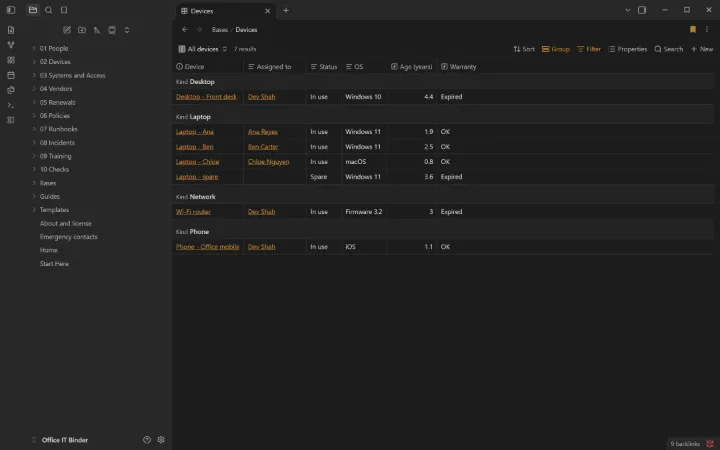Open the All devices view dropdown
The height and width of the screenshot is (450, 720).
point(202,49)
